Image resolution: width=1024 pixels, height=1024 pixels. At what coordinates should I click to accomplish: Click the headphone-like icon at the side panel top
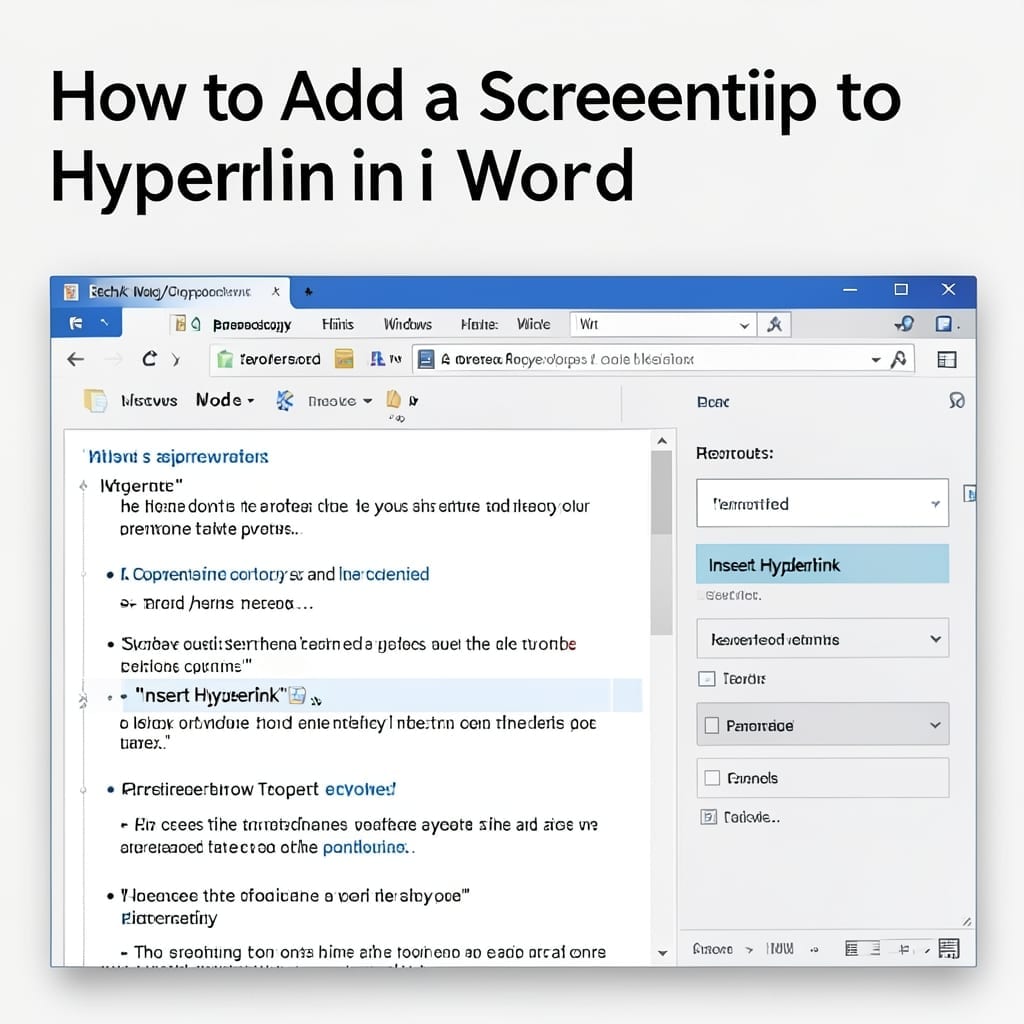[x=957, y=400]
